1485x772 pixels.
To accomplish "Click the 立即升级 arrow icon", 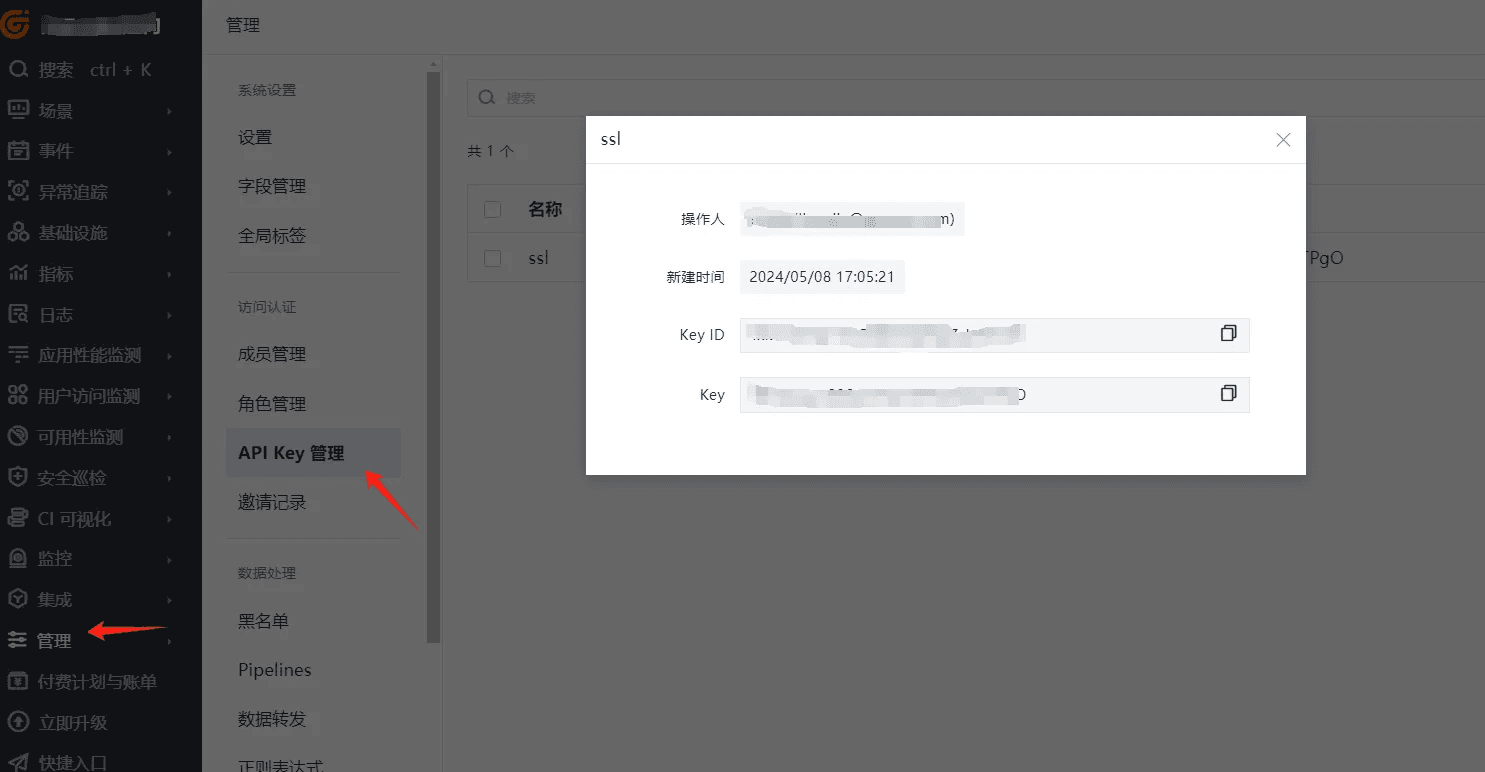I will pyautogui.click(x=18, y=722).
